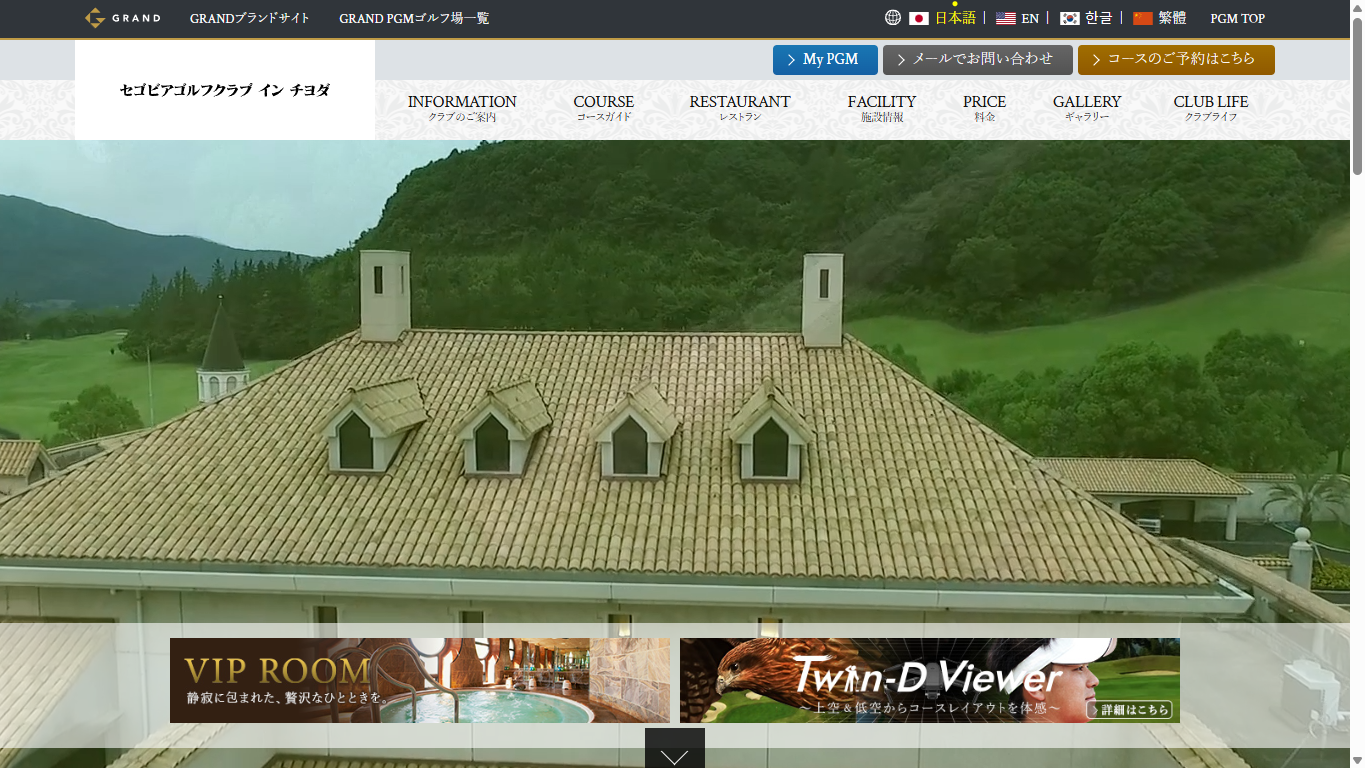Open the COURSE menu
The height and width of the screenshot is (768, 1365).
coord(604,108)
